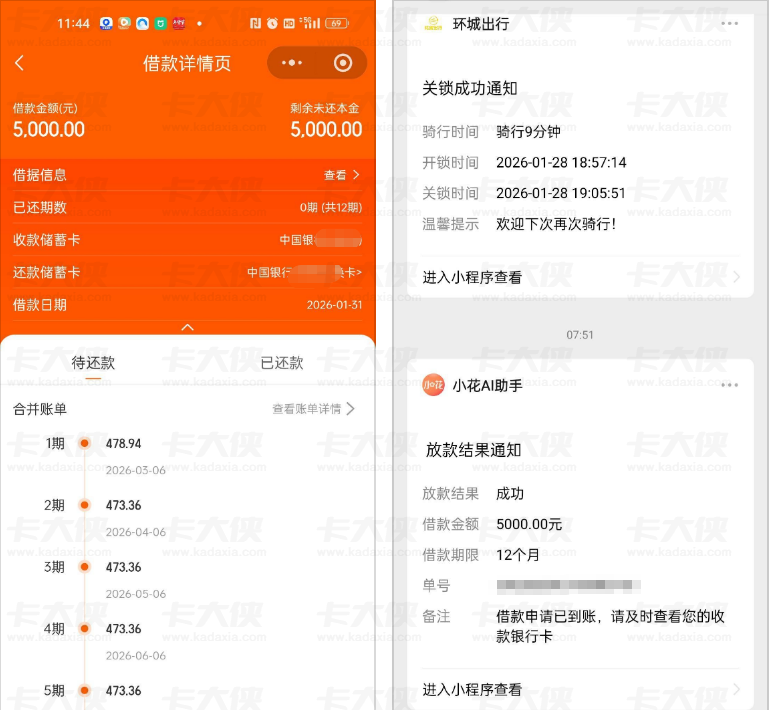
Task: Open 进入小程序查看 under 关锁成功通知
Action: tap(472, 278)
